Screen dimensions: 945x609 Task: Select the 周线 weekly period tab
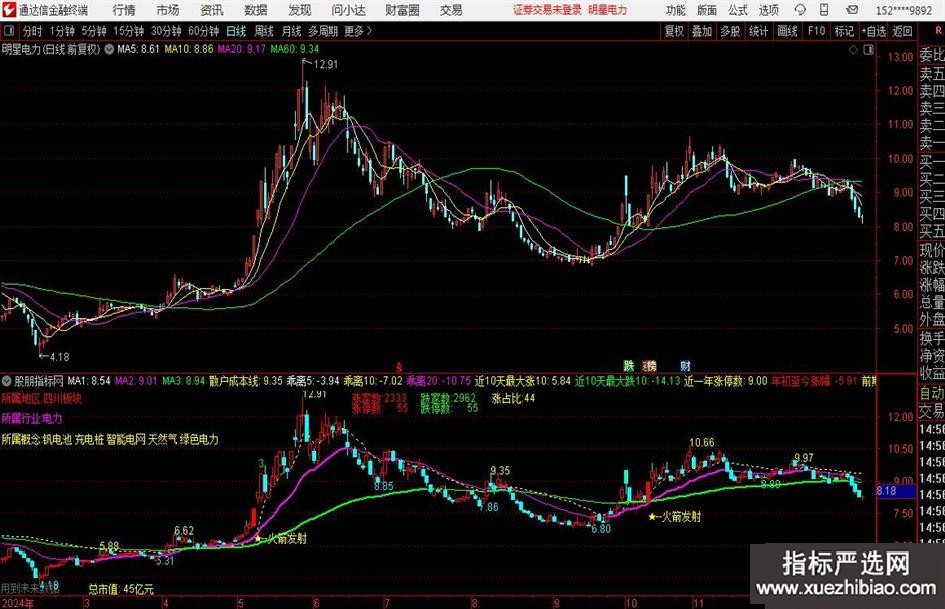264,31
